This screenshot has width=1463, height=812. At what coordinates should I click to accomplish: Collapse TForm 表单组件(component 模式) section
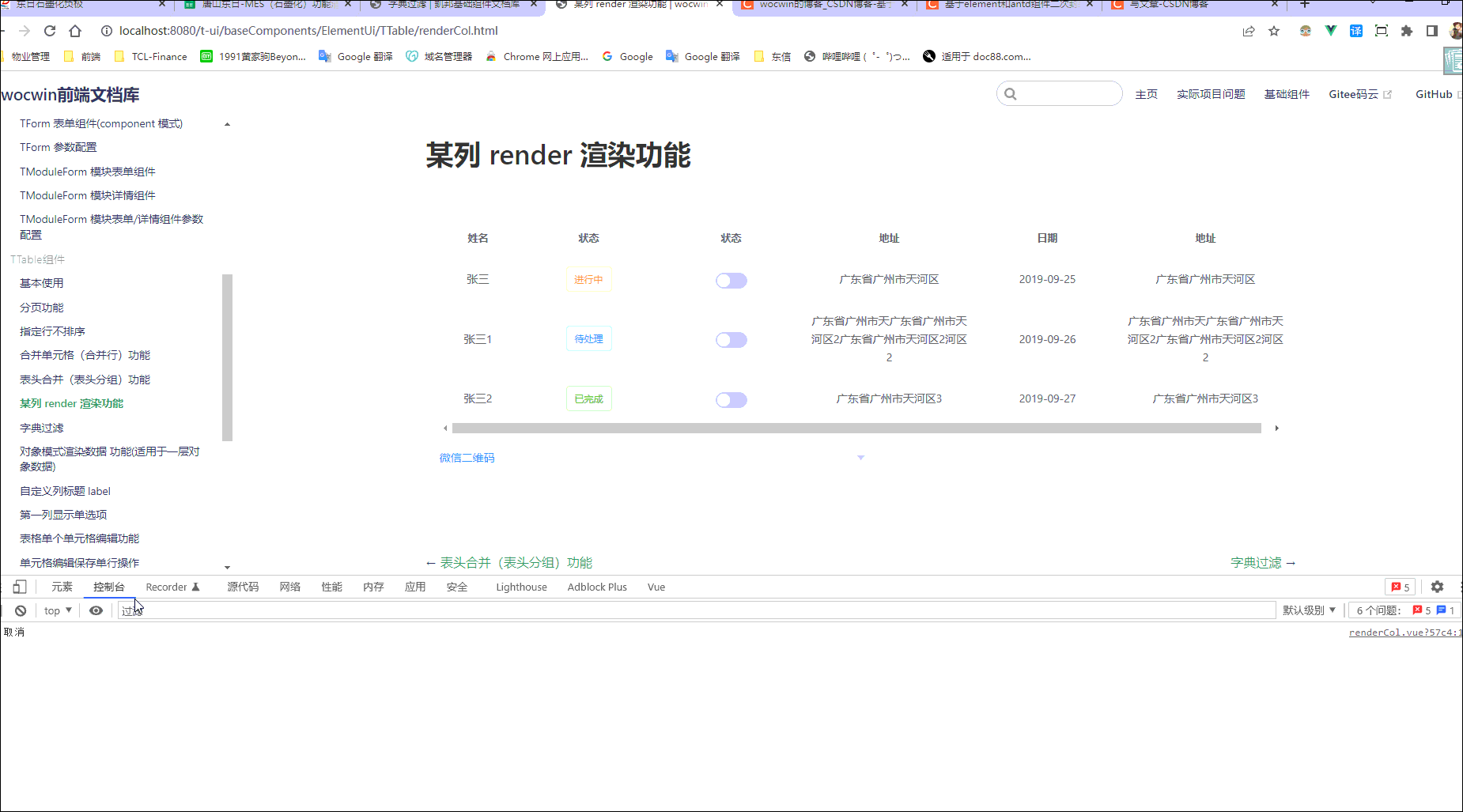pos(228,123)
